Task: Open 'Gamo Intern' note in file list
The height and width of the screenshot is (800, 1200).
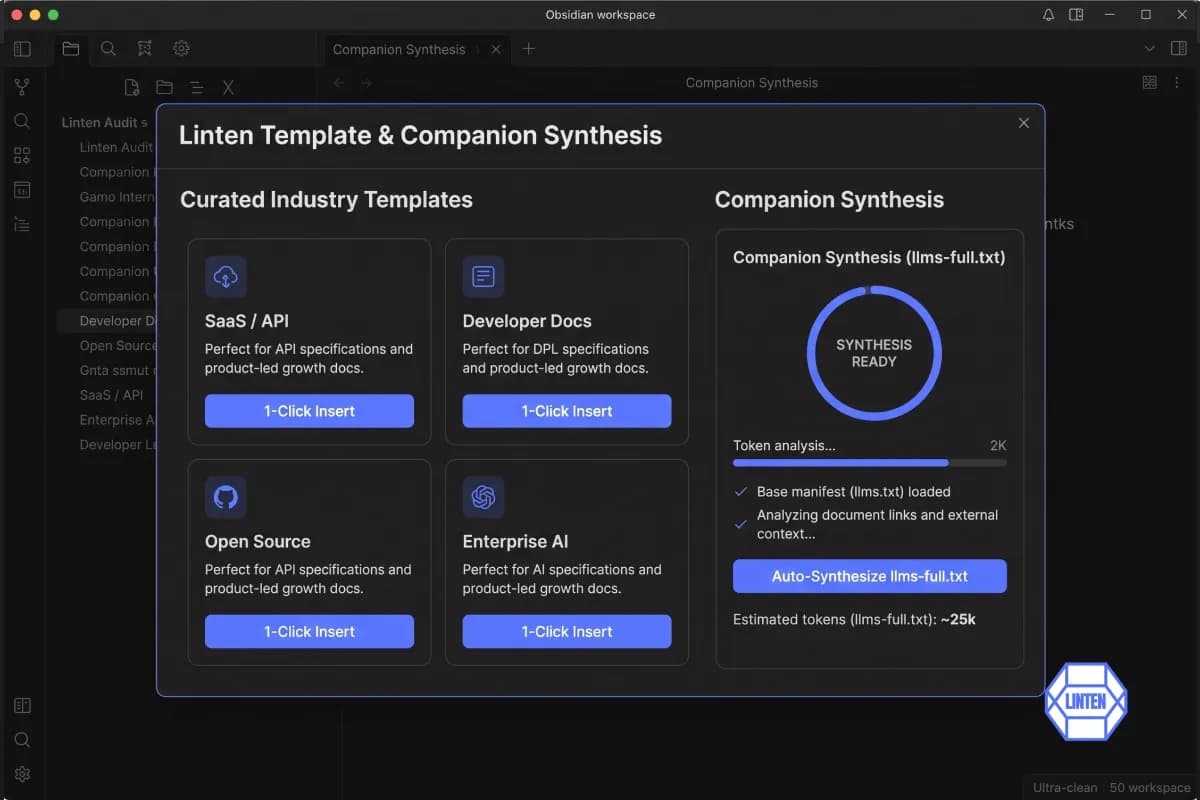Action: tap(117, 197)
